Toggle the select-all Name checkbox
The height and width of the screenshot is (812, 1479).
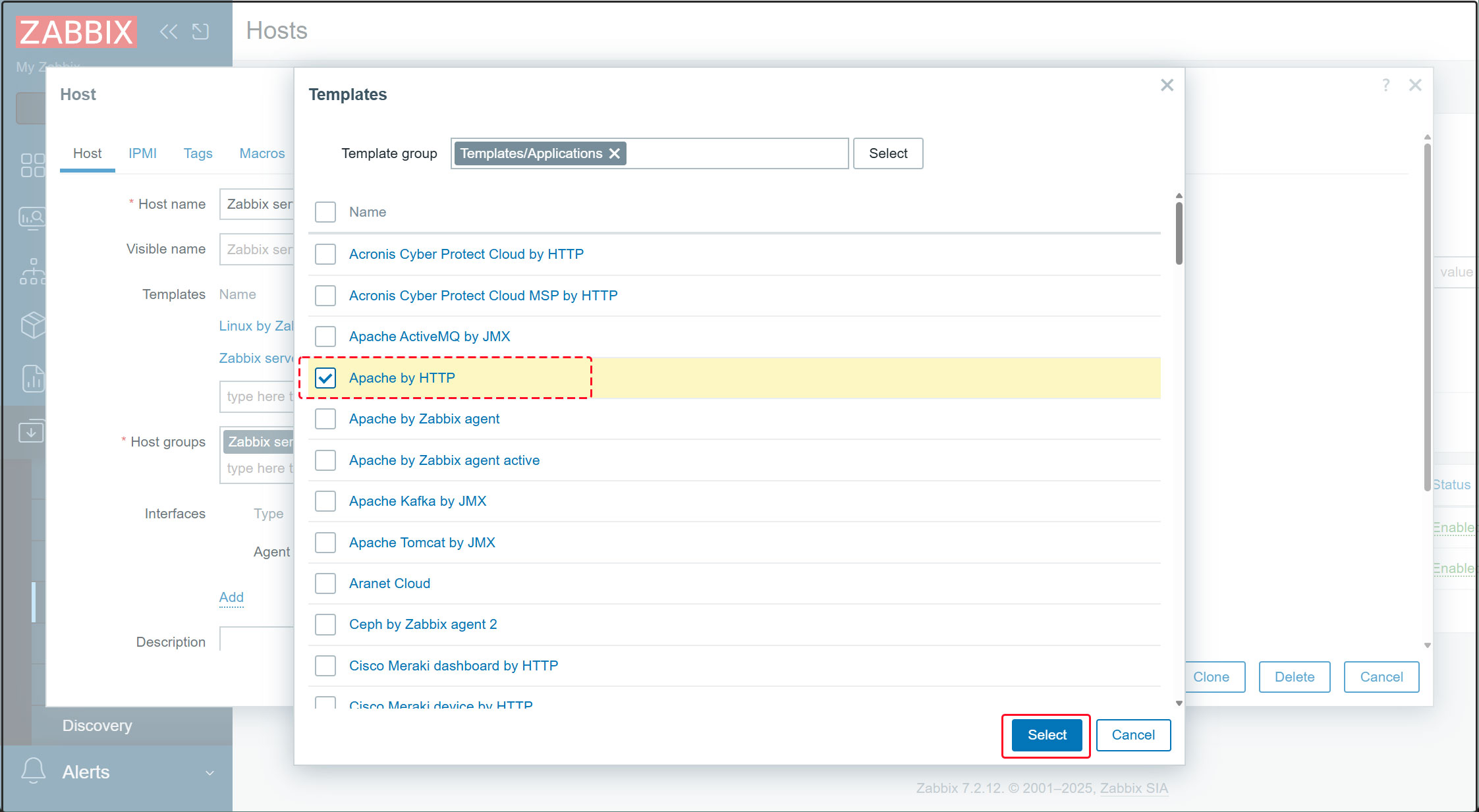point(325,212)
